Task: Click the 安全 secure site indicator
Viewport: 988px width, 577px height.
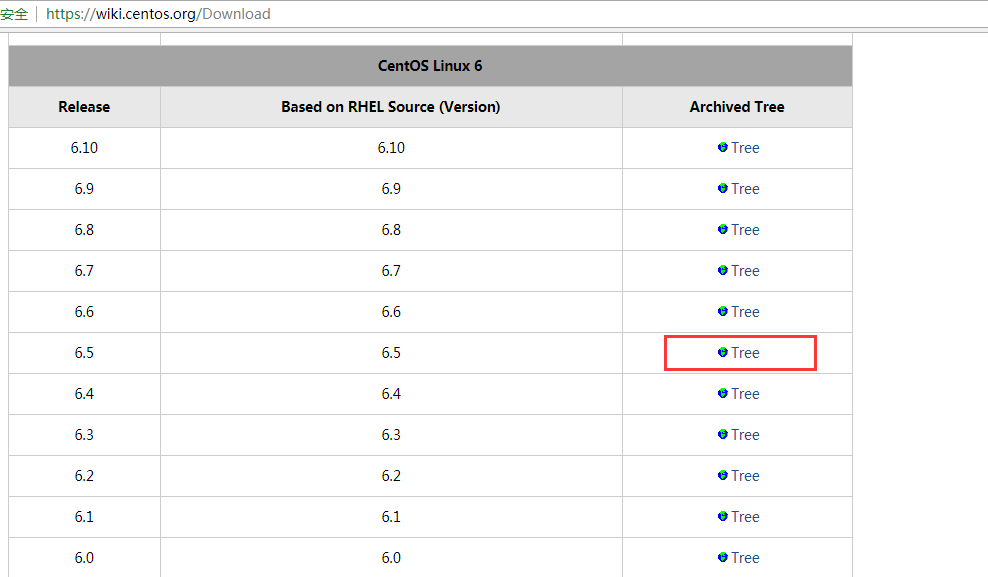Action: [14, 14]
